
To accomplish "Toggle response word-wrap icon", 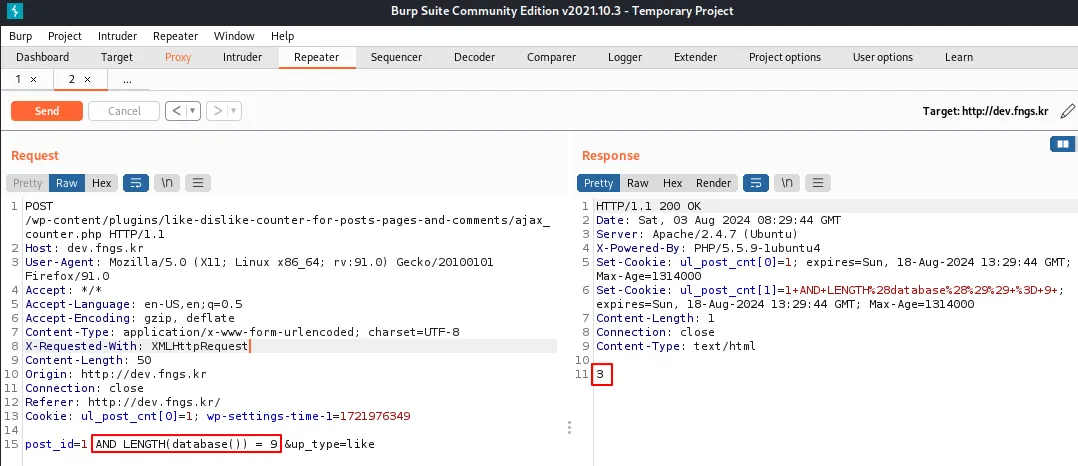I will [x=756, y=183].
